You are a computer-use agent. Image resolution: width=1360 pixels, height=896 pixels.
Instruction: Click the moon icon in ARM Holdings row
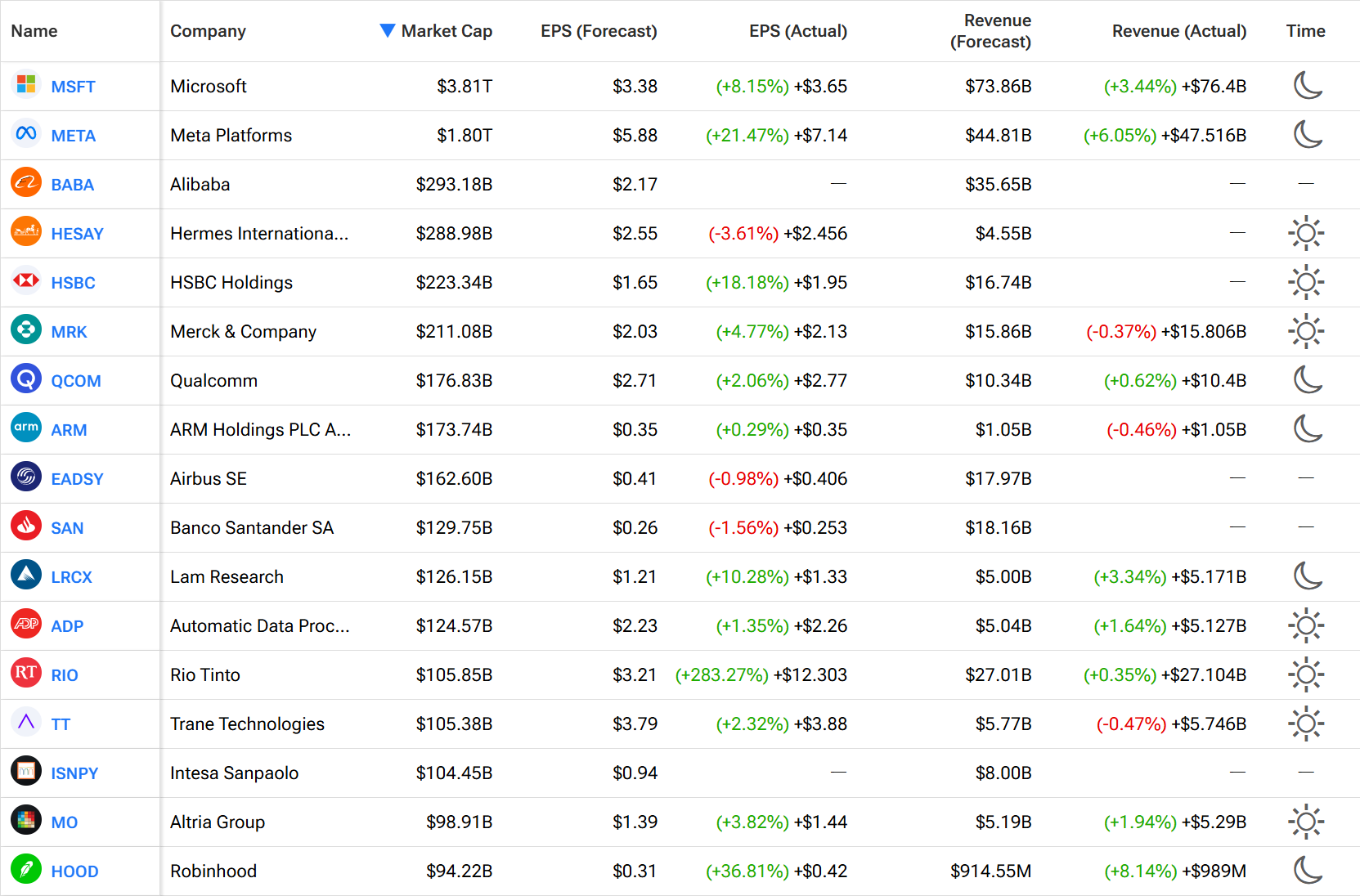pyautogui.click(x=1307, y=428)
